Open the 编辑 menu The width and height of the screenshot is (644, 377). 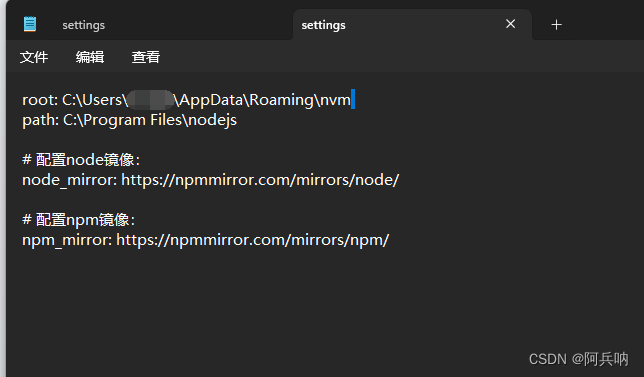click(x=90, y=57)
